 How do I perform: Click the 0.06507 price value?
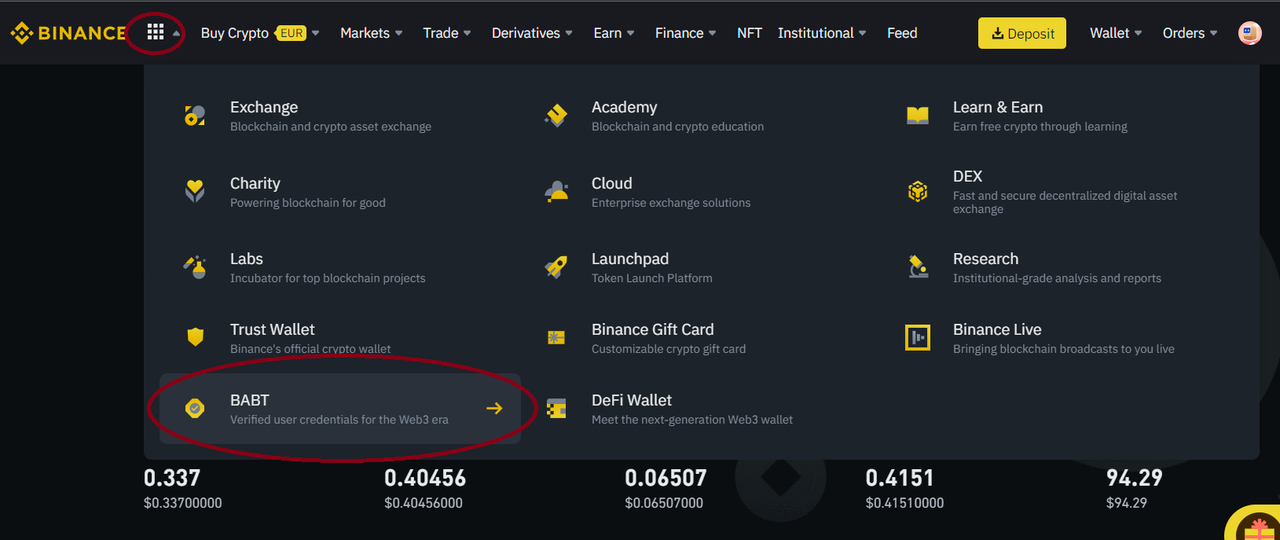[x=666, y=478]
